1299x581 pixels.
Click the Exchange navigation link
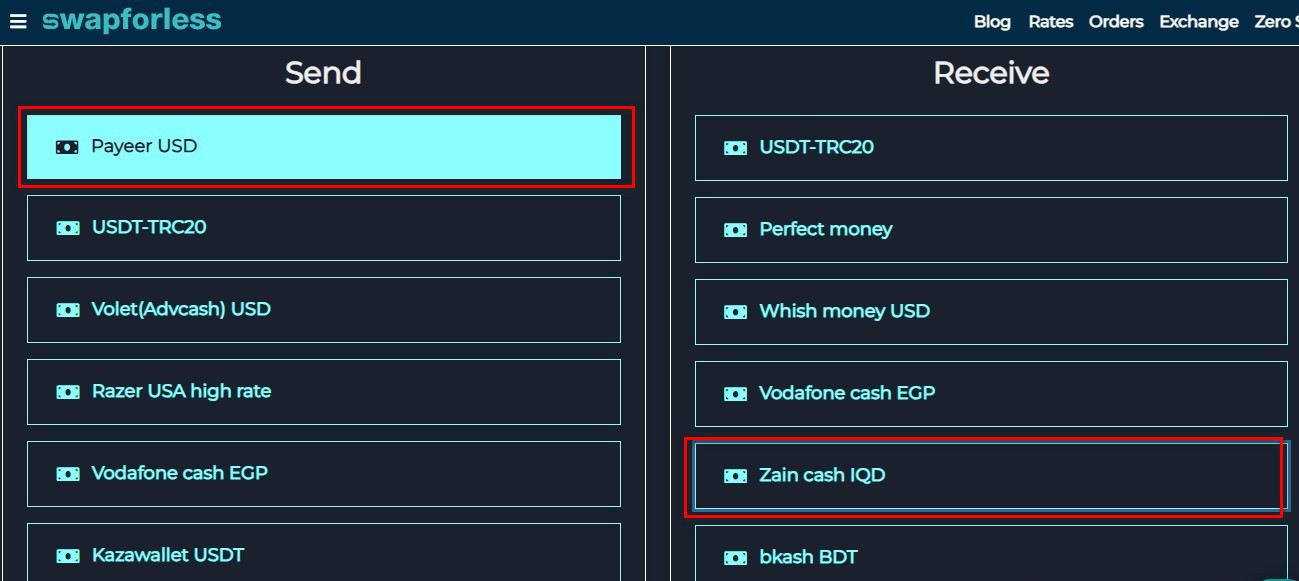click(1198, 21)
